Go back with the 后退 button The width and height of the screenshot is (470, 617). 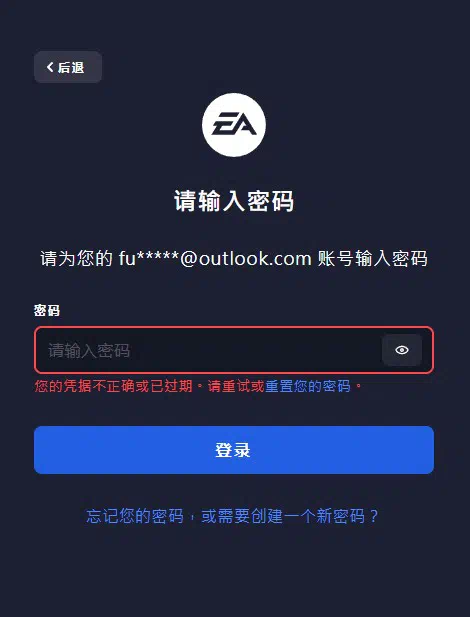pos(68,67)
